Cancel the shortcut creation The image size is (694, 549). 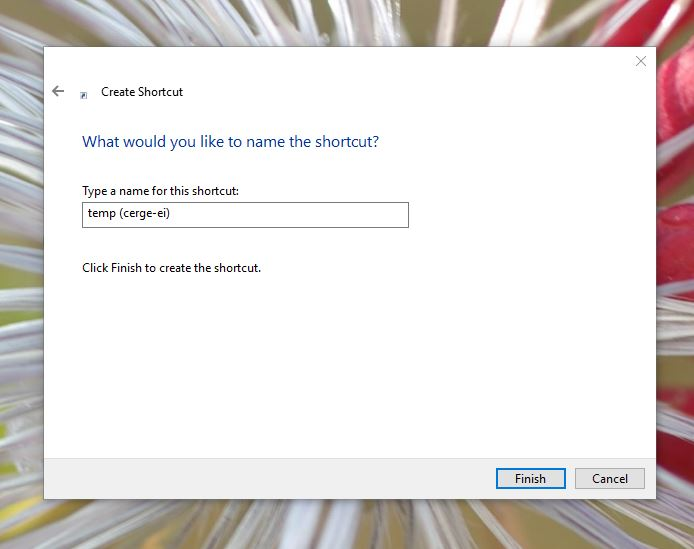609,478
